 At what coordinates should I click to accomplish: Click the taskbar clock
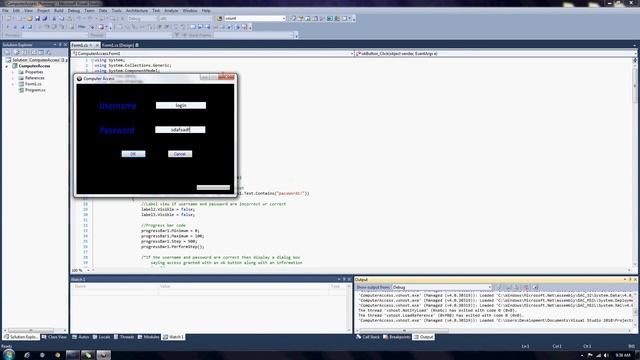point(623,355)
